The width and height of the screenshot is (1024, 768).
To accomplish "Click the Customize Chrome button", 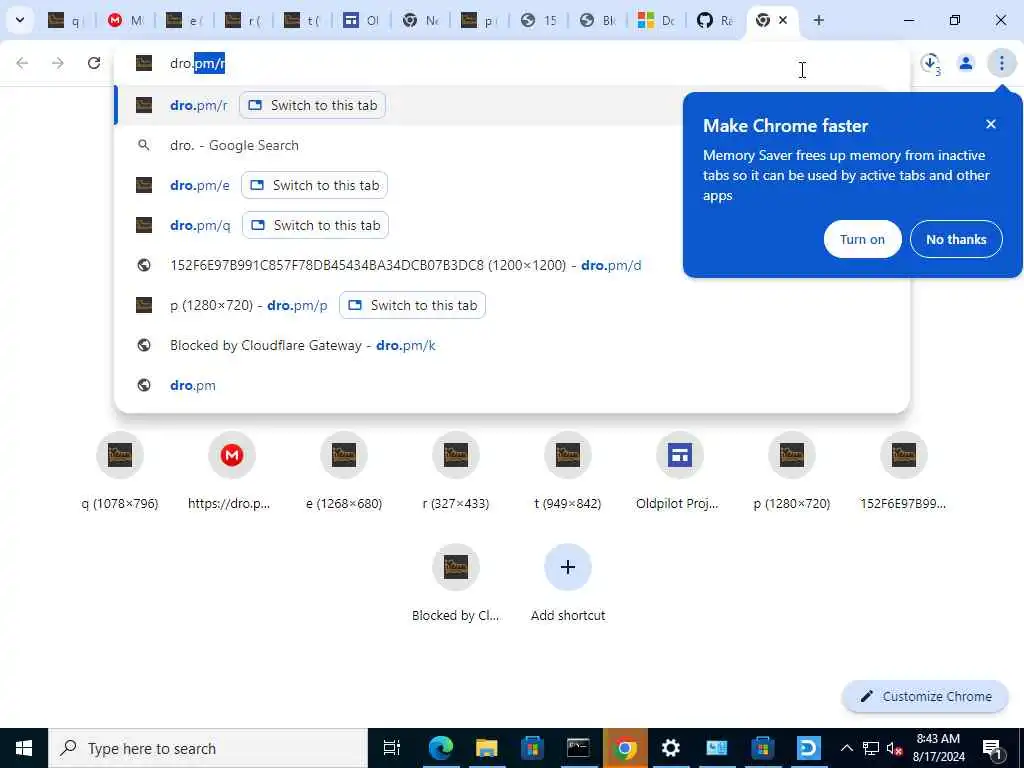I will click(925, 696).
